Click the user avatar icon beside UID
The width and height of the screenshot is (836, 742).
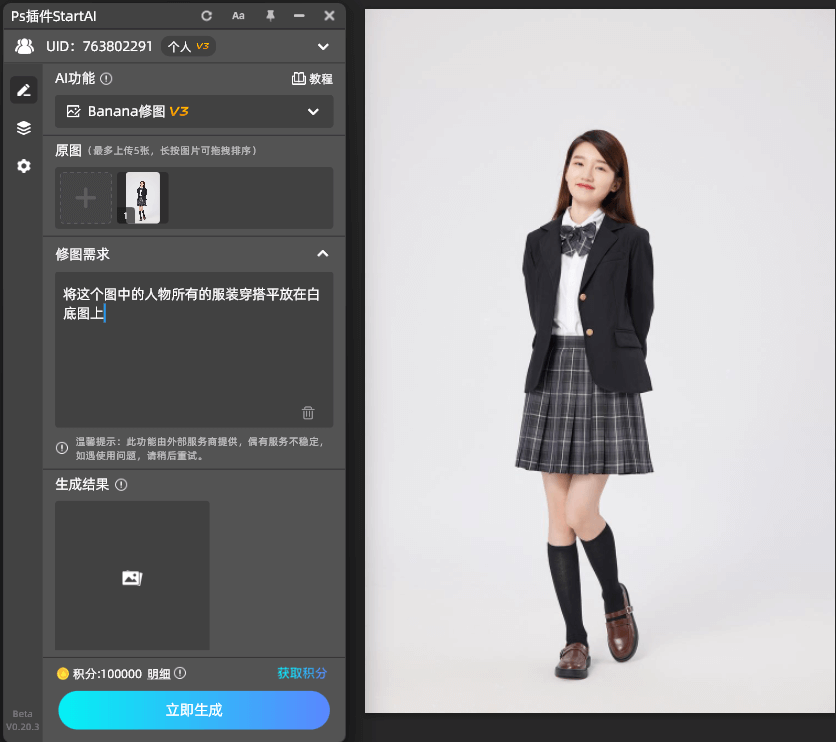click(24, 46)
